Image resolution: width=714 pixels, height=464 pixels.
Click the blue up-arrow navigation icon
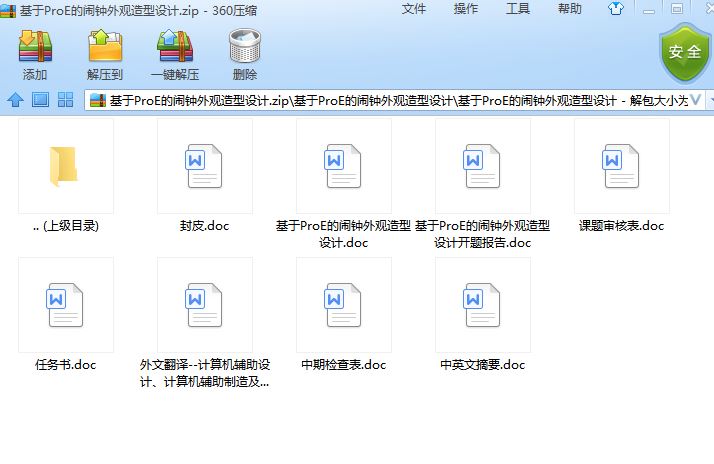coord(15,100)
